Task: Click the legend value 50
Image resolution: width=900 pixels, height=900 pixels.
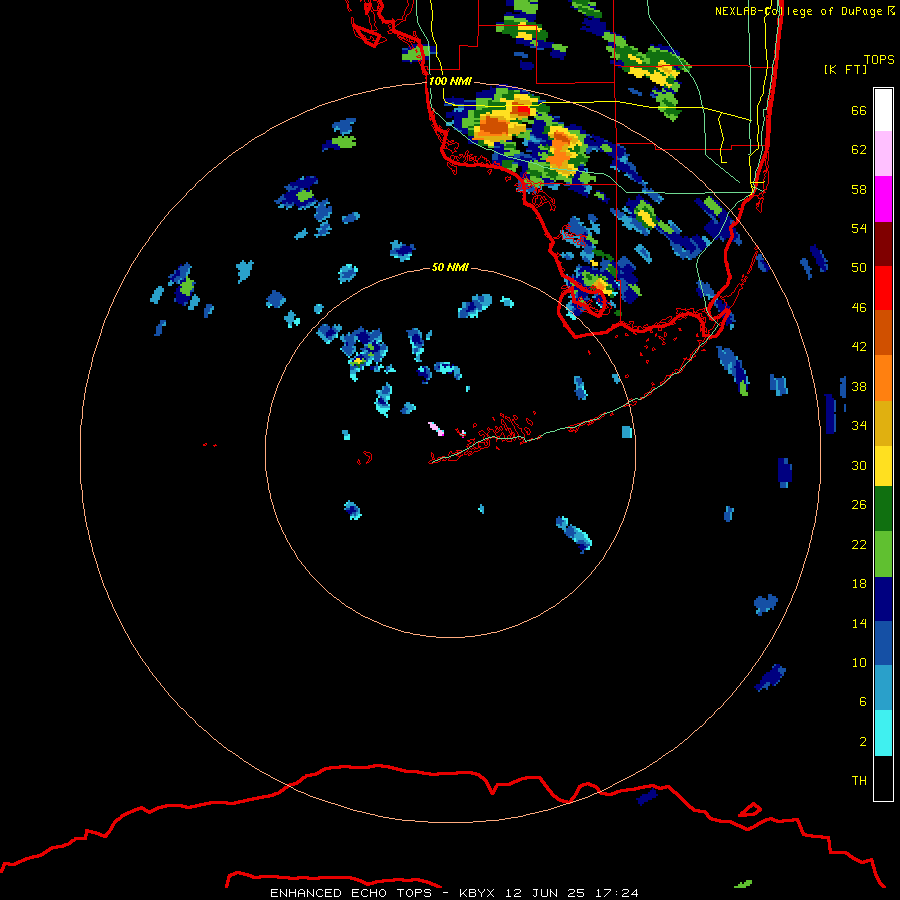Action: click(859, 268)
